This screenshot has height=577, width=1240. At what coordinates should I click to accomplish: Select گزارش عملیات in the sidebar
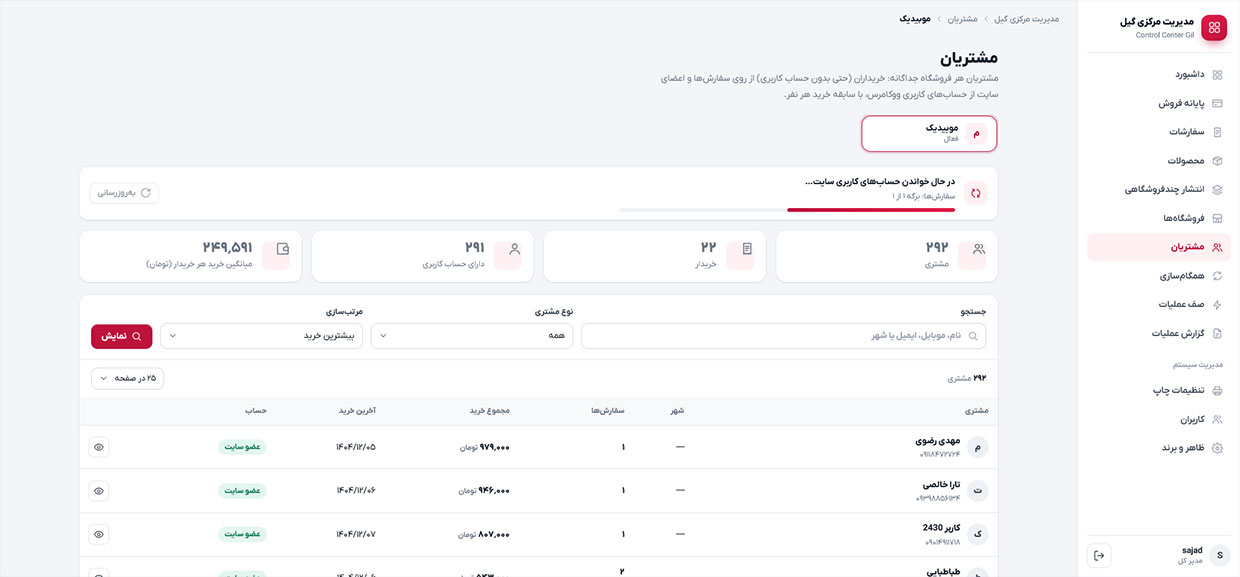(x=1159, y=333)
